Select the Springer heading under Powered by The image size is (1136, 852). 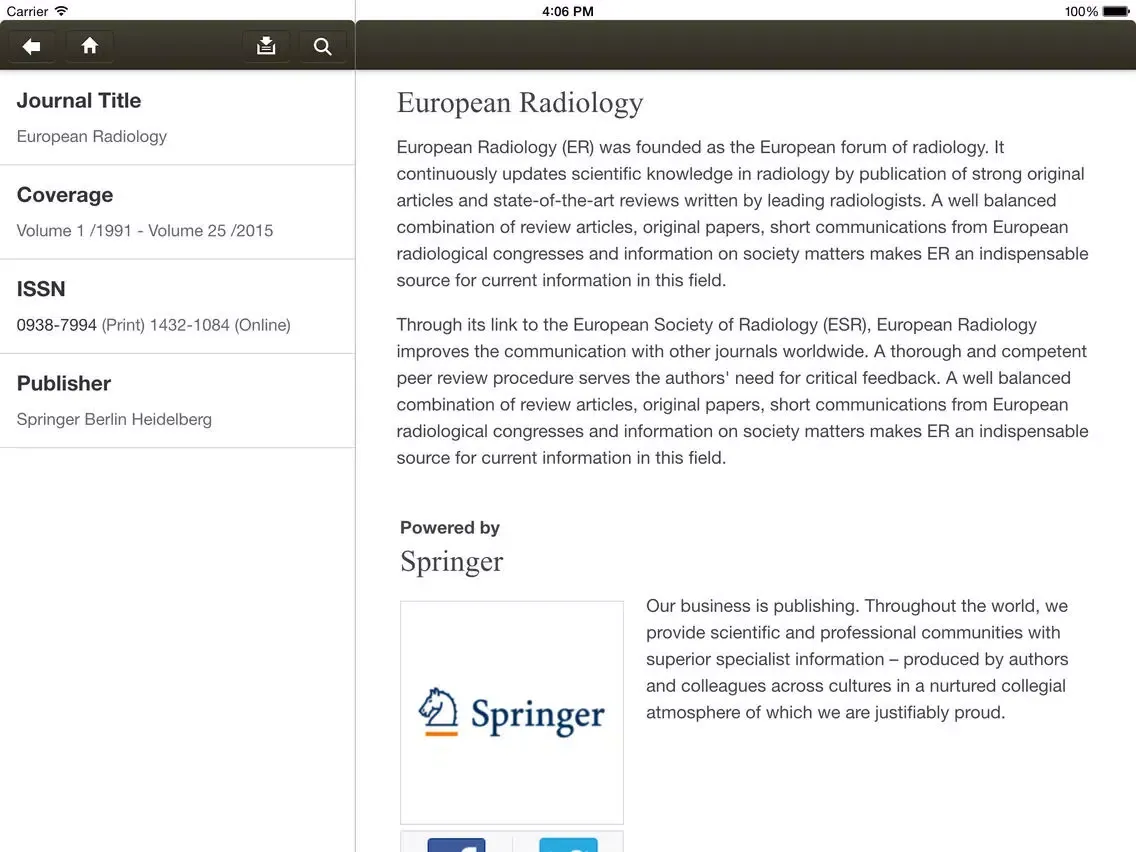click(x=451, y=562)
